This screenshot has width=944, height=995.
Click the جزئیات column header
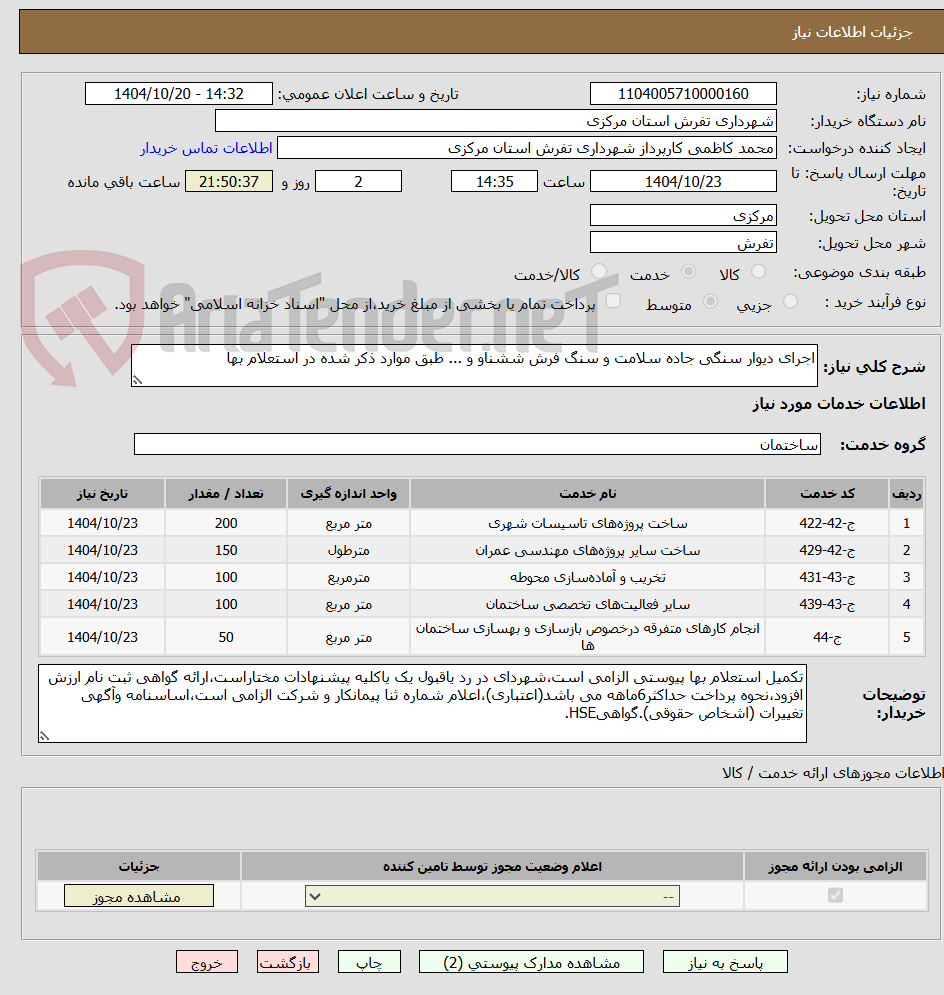tap(138, 866)
